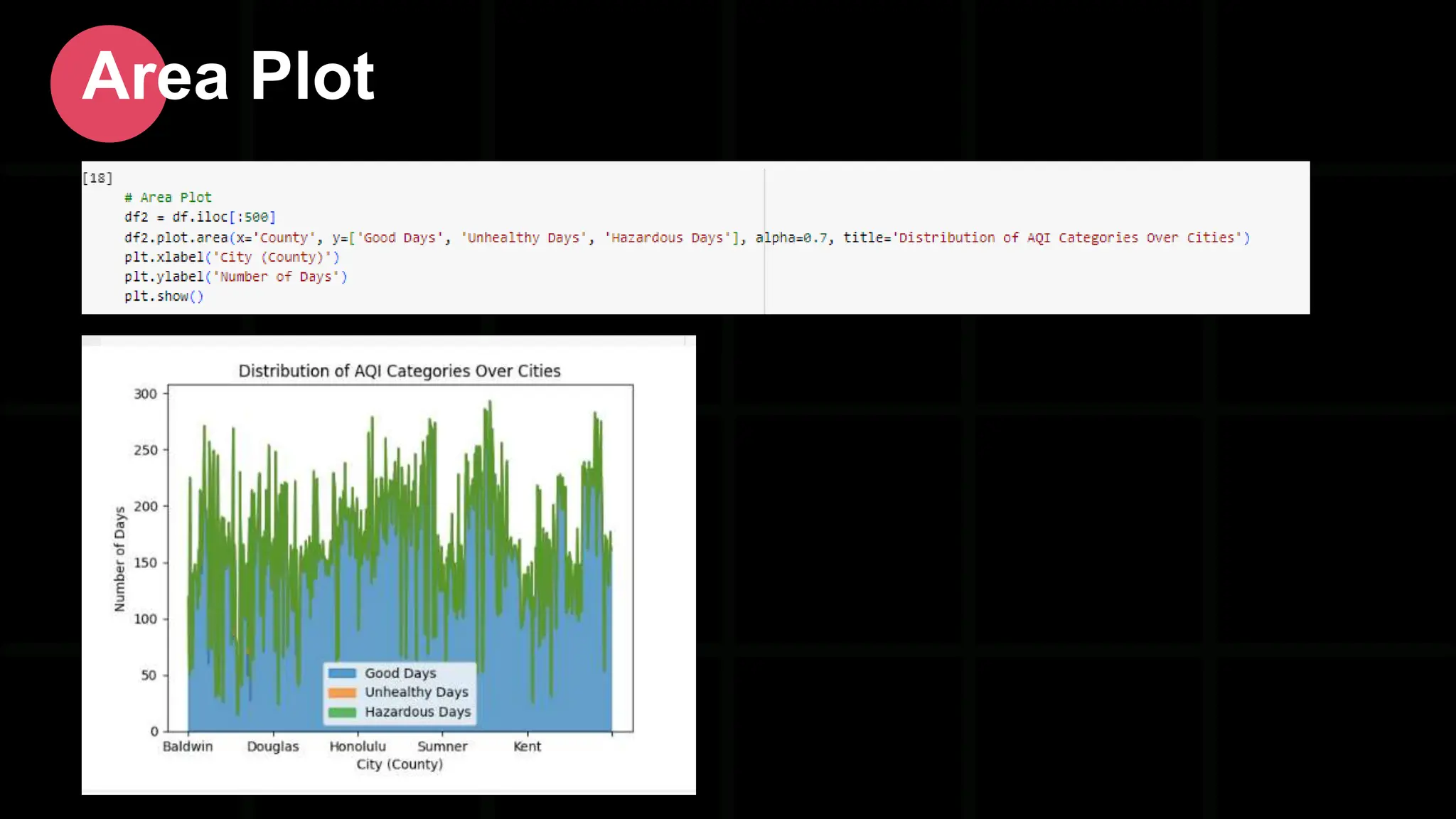The height and width of the screenshot is (819, 1456).
Task: Click the Douglas x-axis tick label
Action: click(273, 746)
